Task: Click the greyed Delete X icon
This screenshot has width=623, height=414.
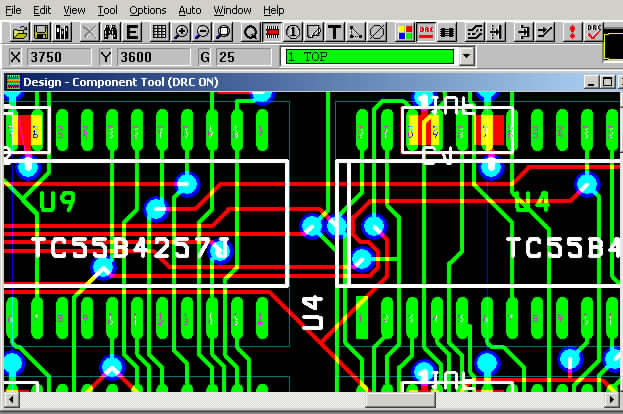Action: [89, 32]
